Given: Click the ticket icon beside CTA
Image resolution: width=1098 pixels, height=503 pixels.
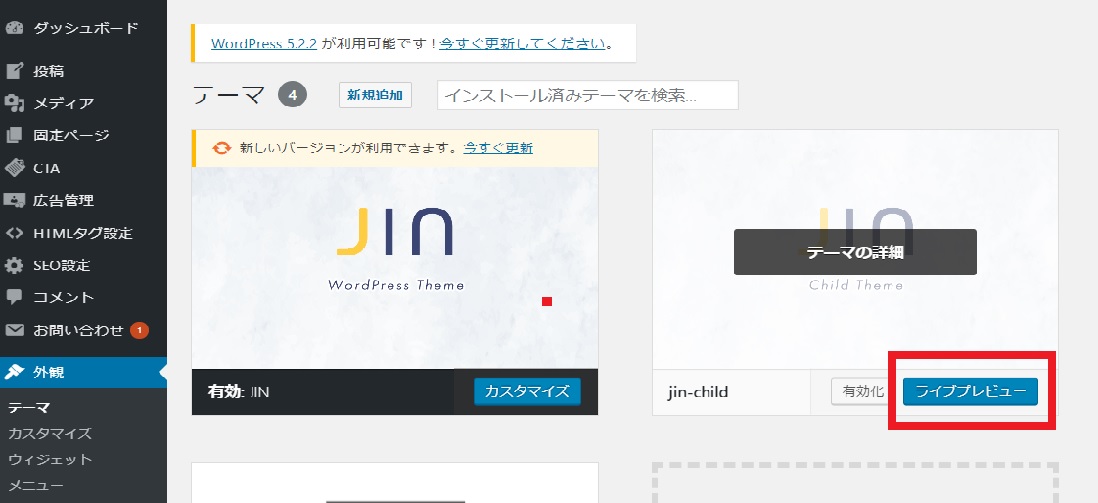Looking at the screenshot, I should (x=14, y=168).
